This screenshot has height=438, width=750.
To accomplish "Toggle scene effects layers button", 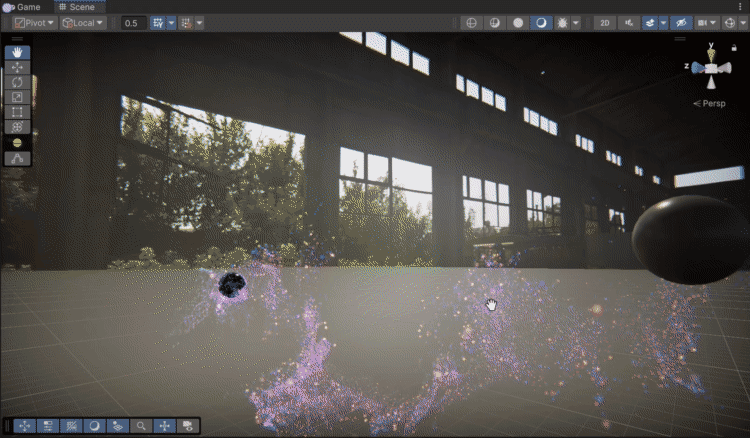I will pyautogui.click(x=650, y=22).
